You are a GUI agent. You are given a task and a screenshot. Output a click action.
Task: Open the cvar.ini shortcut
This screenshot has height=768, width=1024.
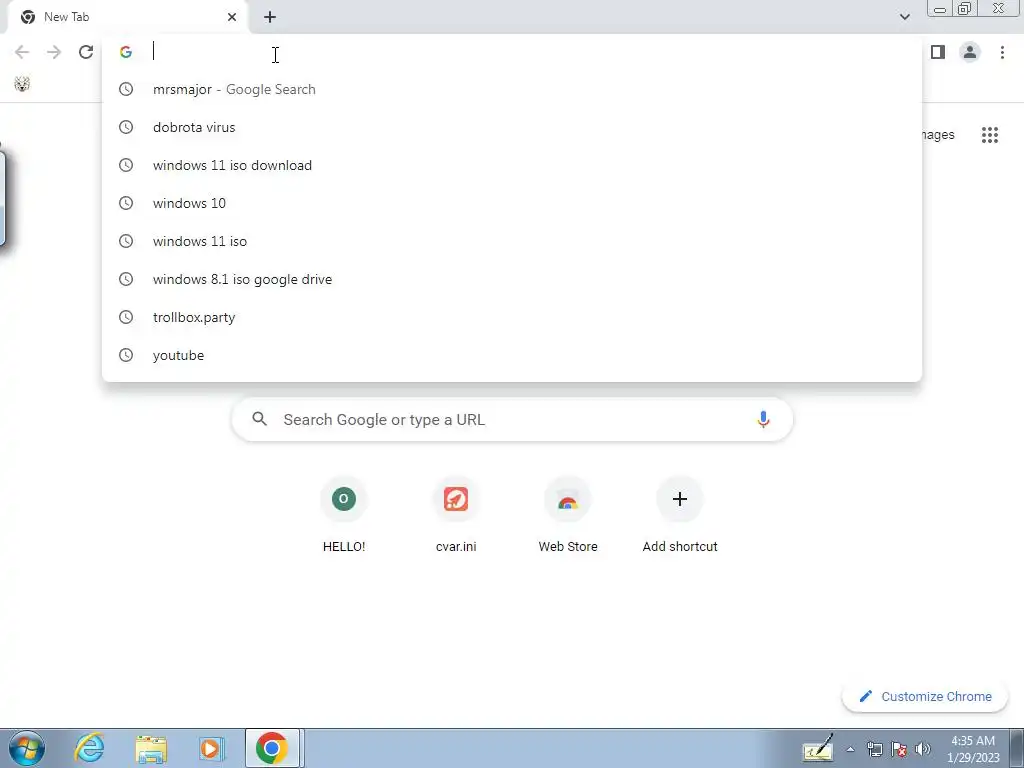(456, 516)
